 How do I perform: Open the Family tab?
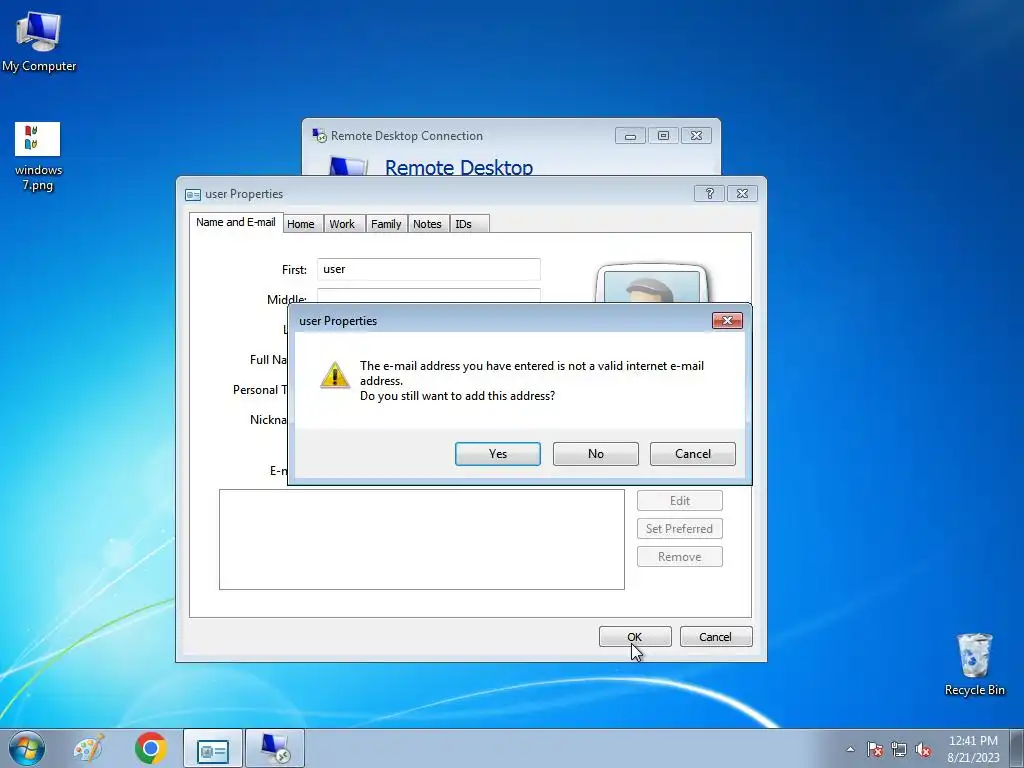386,224
